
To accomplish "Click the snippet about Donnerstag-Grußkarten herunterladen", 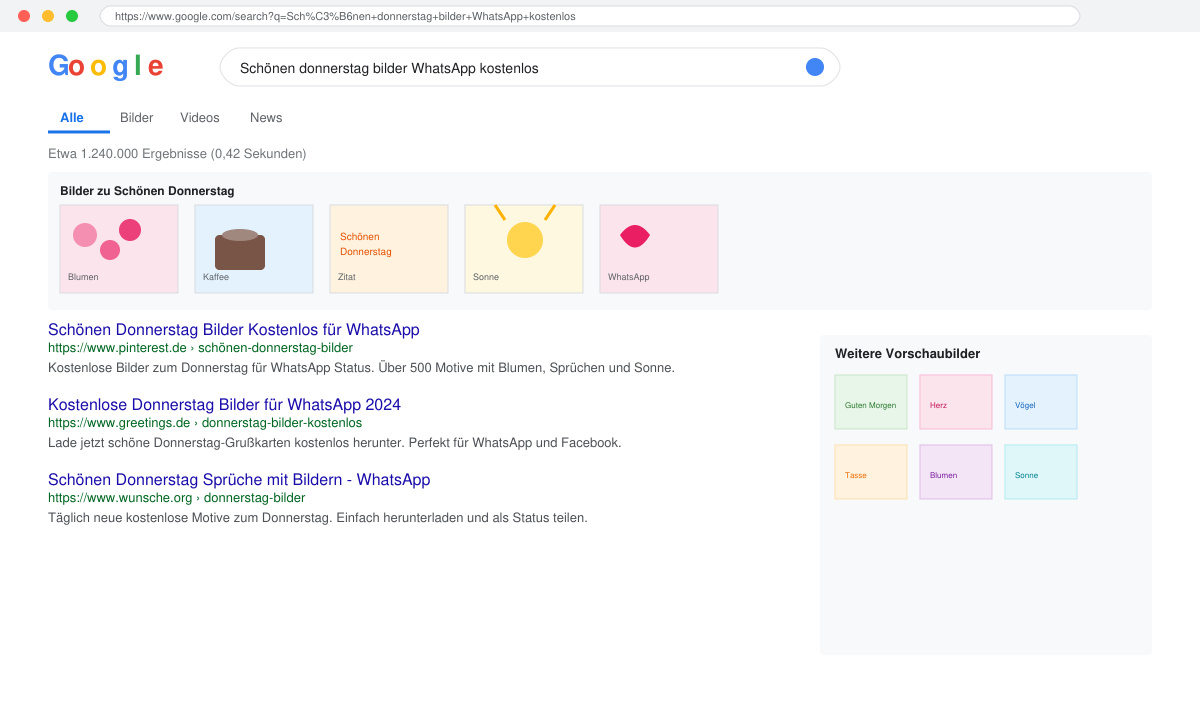I will (x=335, y=443).
